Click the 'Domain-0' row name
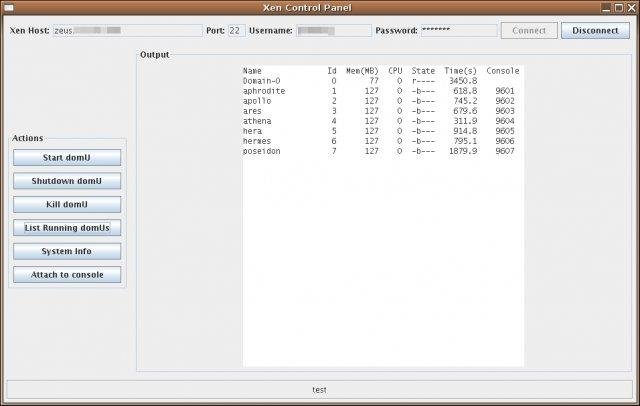The image size is (640, 406). coord(262,81)
